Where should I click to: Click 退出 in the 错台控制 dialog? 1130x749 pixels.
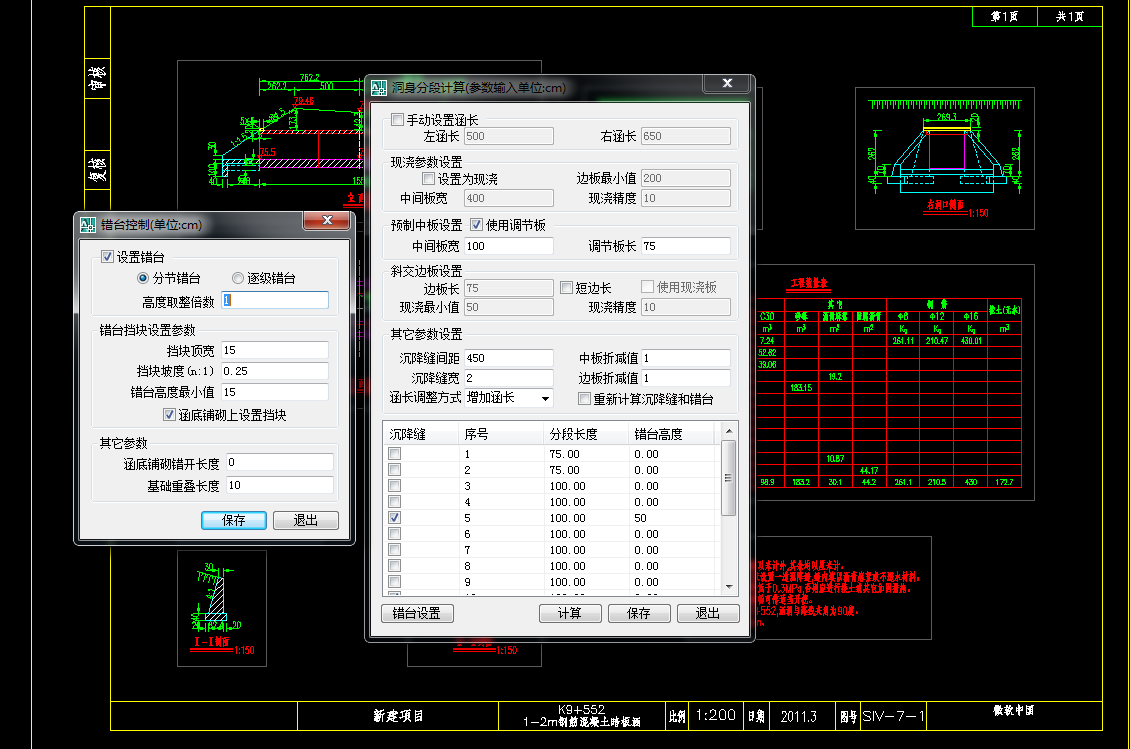tap(306, 520)
